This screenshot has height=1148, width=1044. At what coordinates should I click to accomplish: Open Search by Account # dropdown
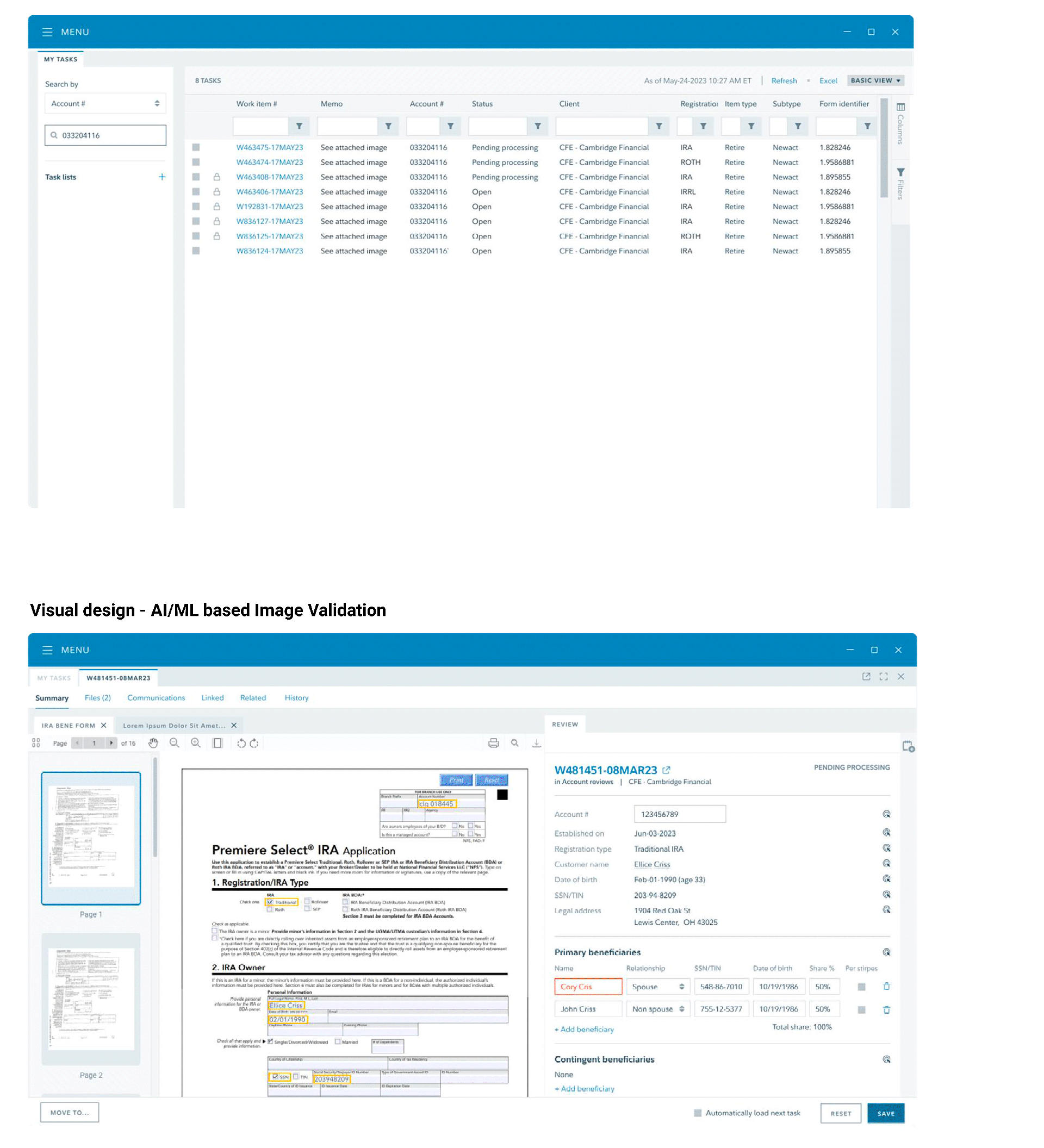pos(105,103)
